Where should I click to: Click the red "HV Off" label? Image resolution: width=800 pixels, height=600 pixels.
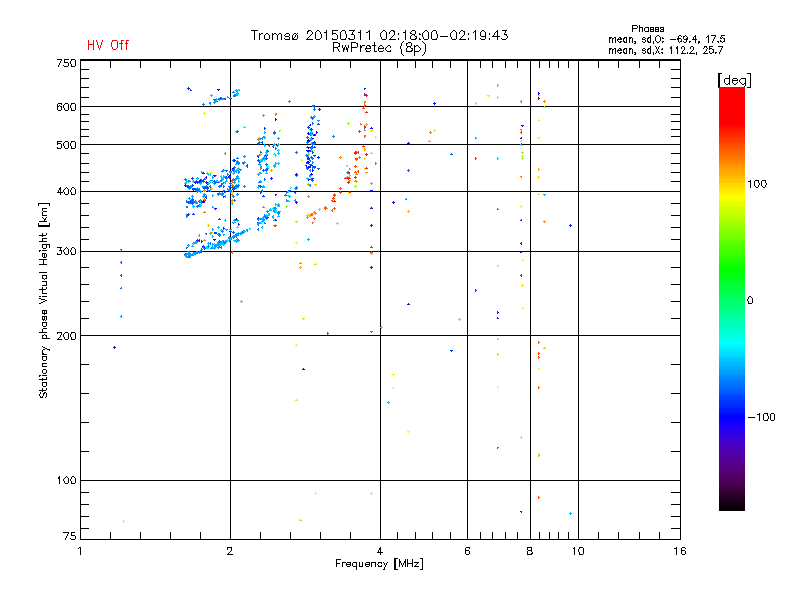click(x=108, y=45)
